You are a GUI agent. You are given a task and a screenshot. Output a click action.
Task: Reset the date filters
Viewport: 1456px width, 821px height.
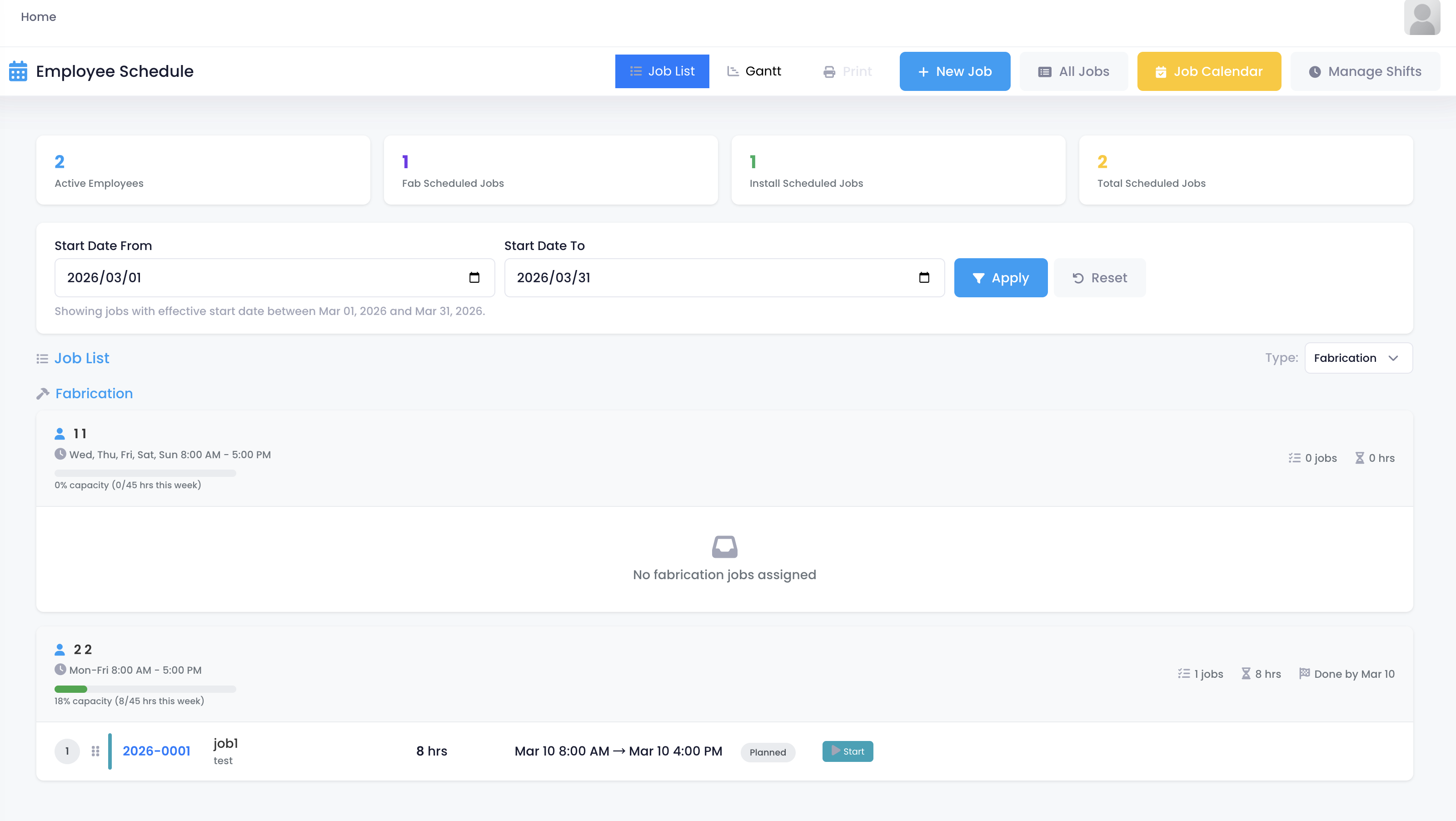click(1099, 278)
